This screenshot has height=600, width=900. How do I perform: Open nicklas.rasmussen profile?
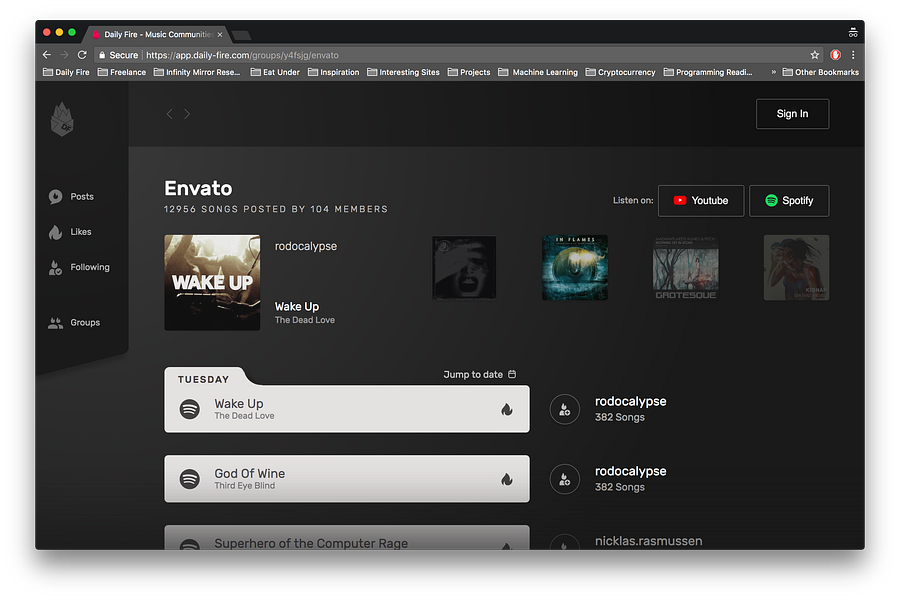point(649,541)
